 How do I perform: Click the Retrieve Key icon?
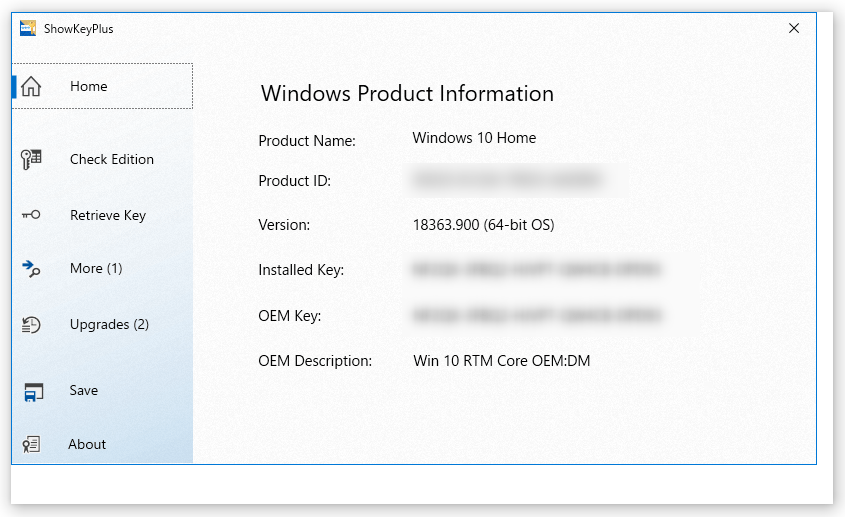31,215
